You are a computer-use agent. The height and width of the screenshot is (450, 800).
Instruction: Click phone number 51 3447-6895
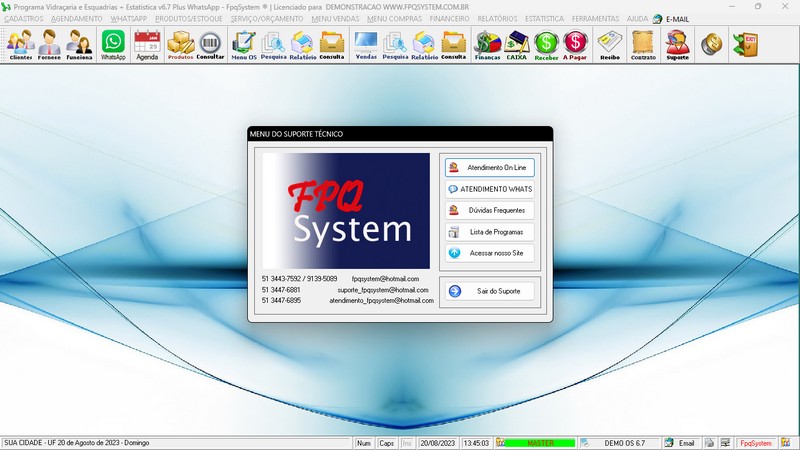[x=281, y=301]
